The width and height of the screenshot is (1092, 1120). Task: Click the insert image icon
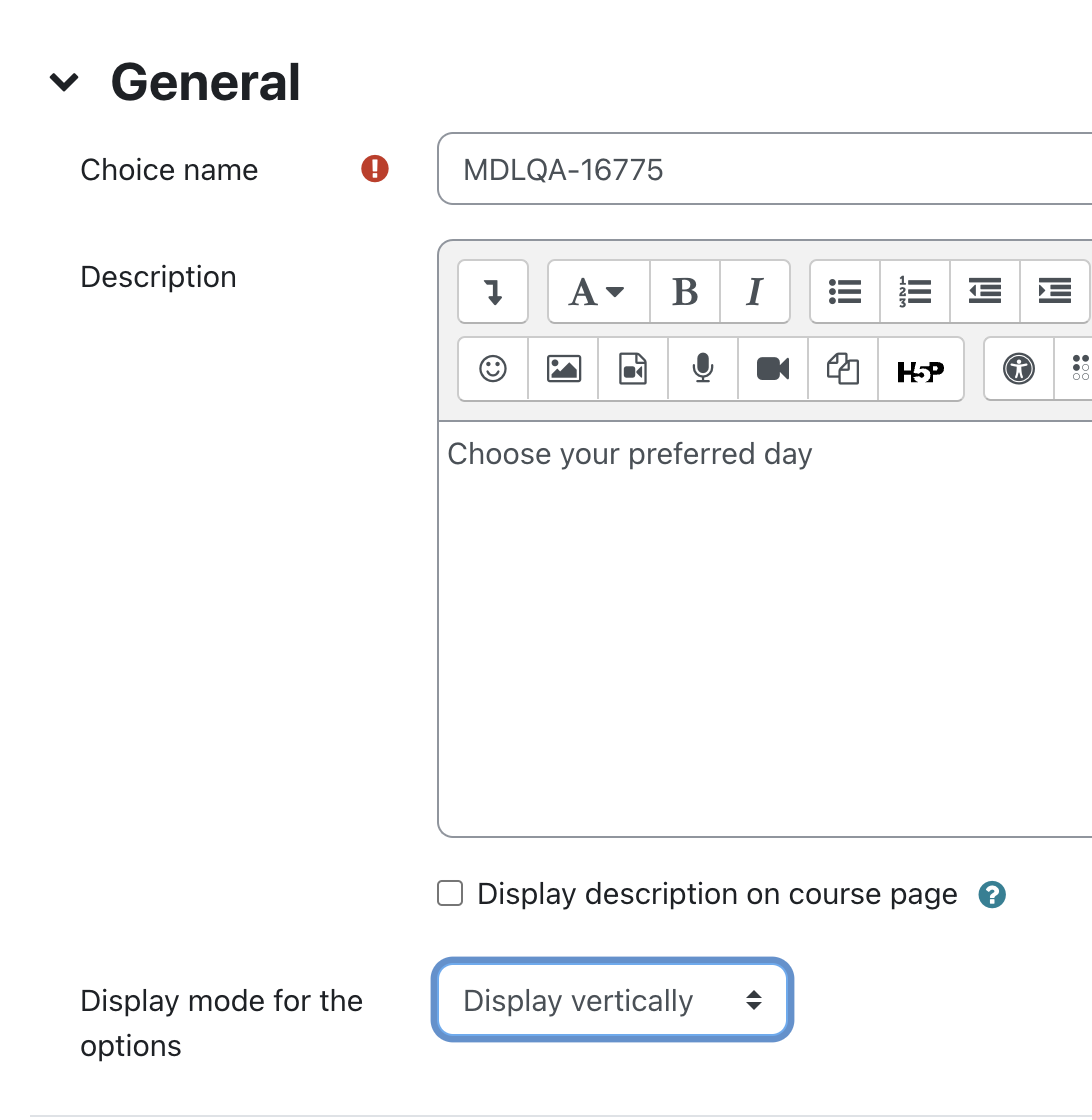pos(563,369)
